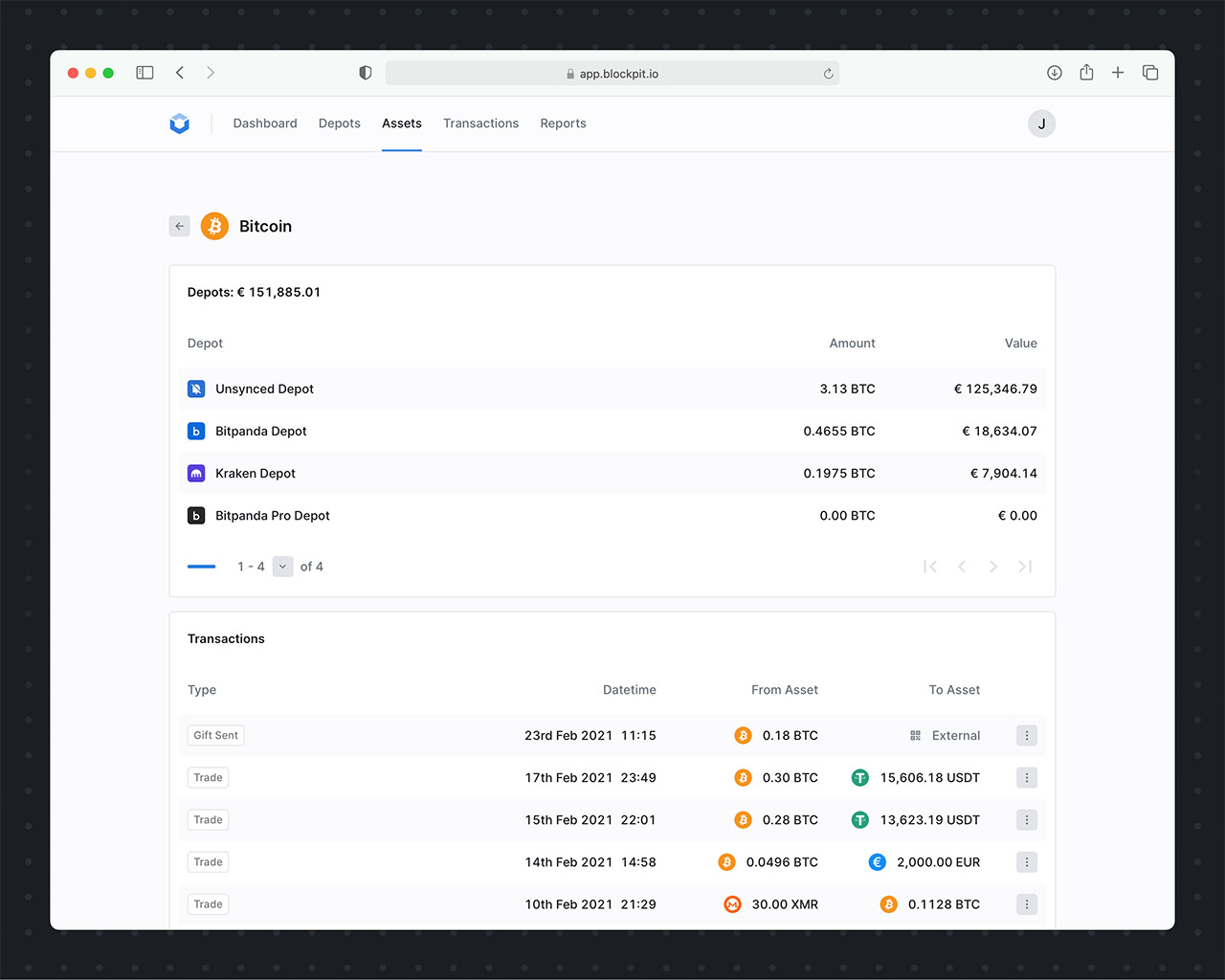Click the 0.1975 BTC amount
Screen dimensions: 1225x980
tap(839, 473)
